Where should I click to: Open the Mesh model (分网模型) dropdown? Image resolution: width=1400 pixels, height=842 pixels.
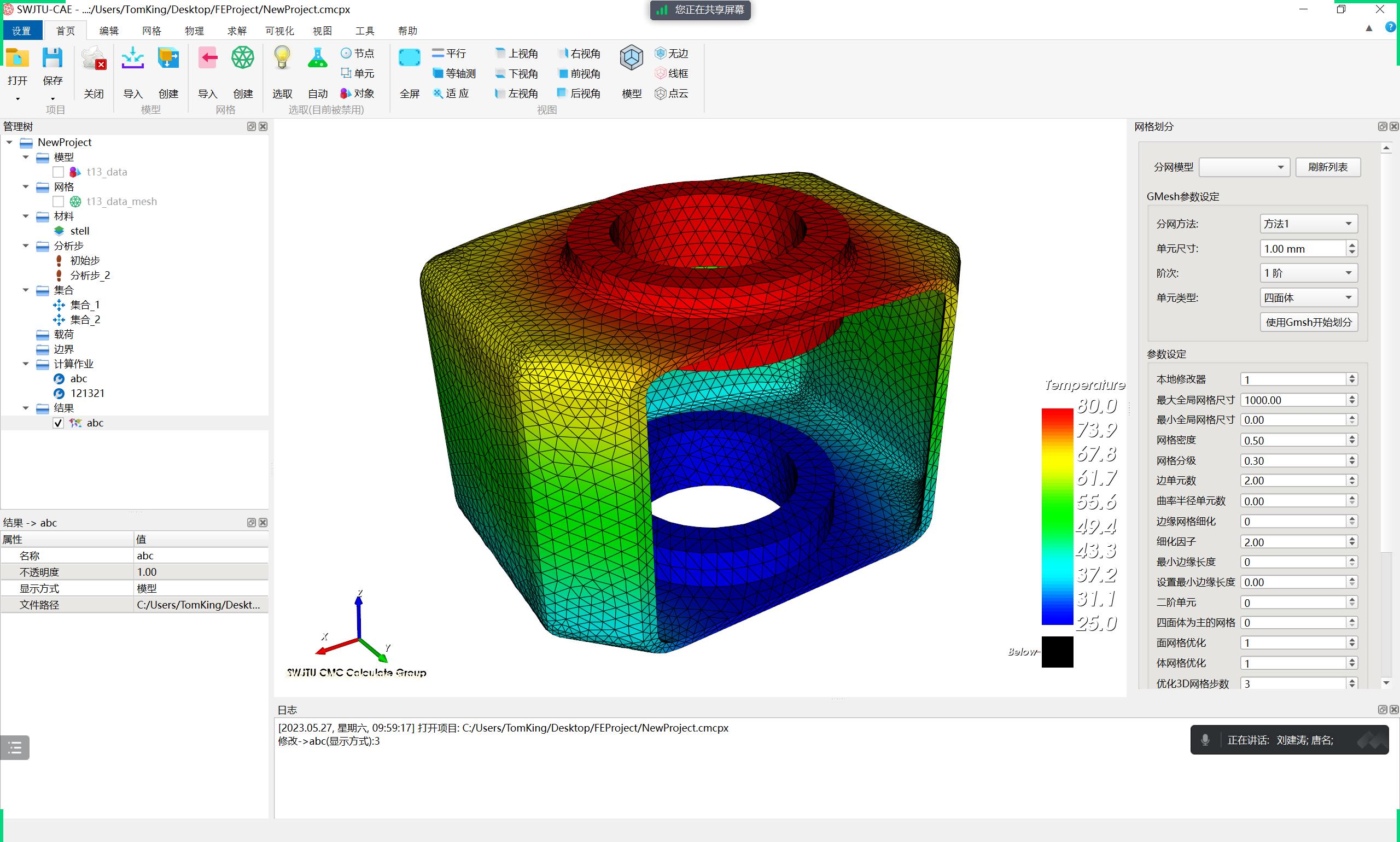1244,167
